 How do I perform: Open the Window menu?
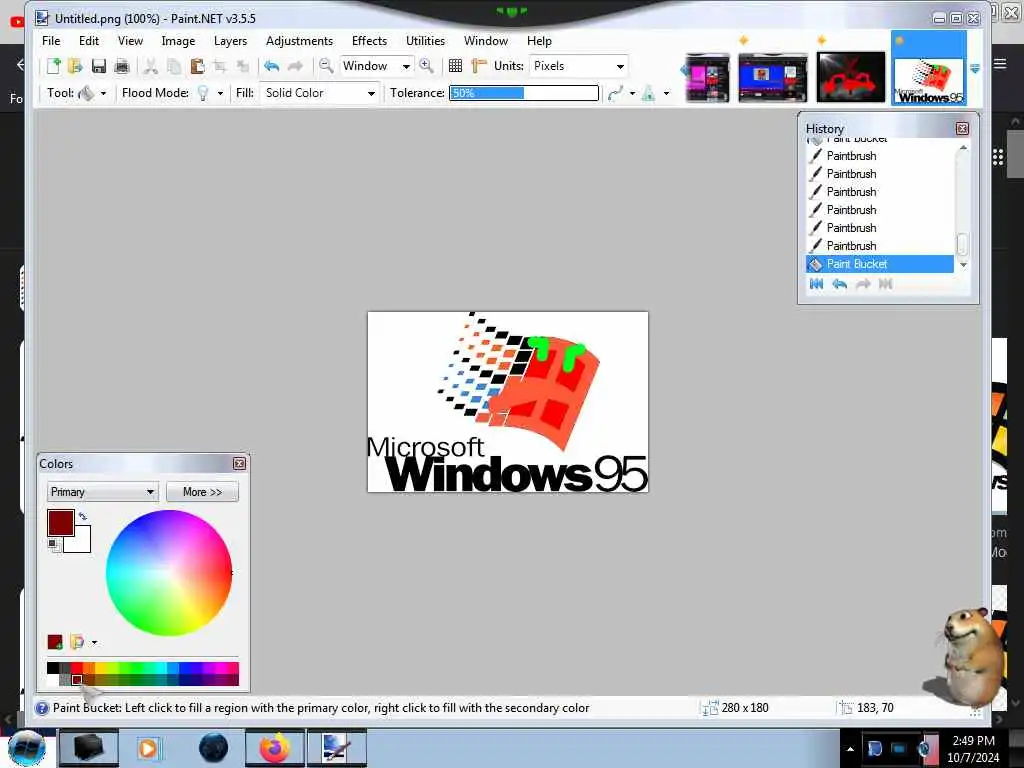[486, 40]
